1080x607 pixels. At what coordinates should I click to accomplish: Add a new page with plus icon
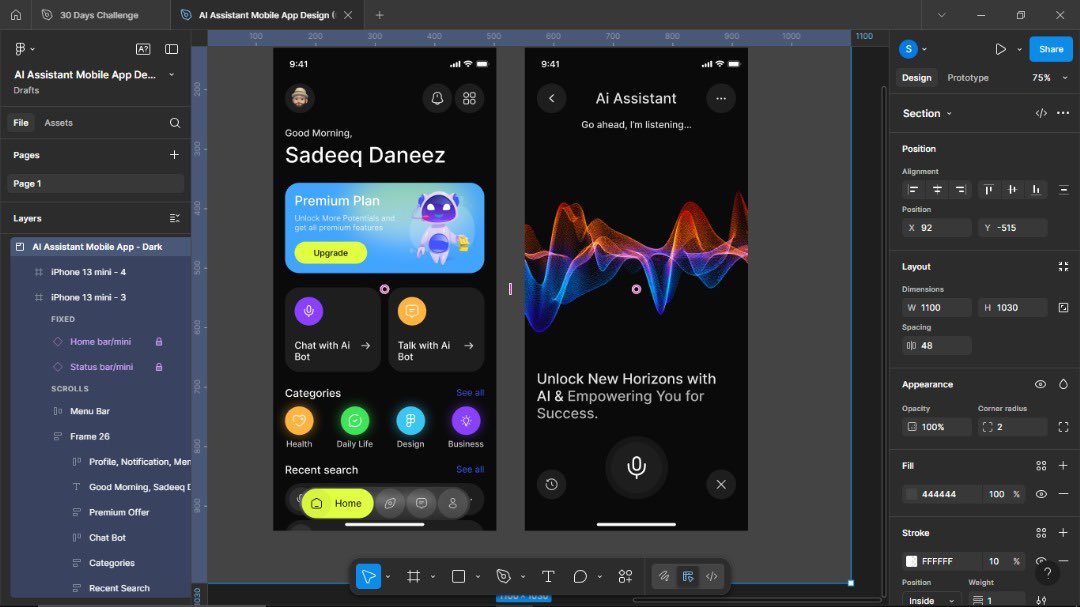pos(174,155)
